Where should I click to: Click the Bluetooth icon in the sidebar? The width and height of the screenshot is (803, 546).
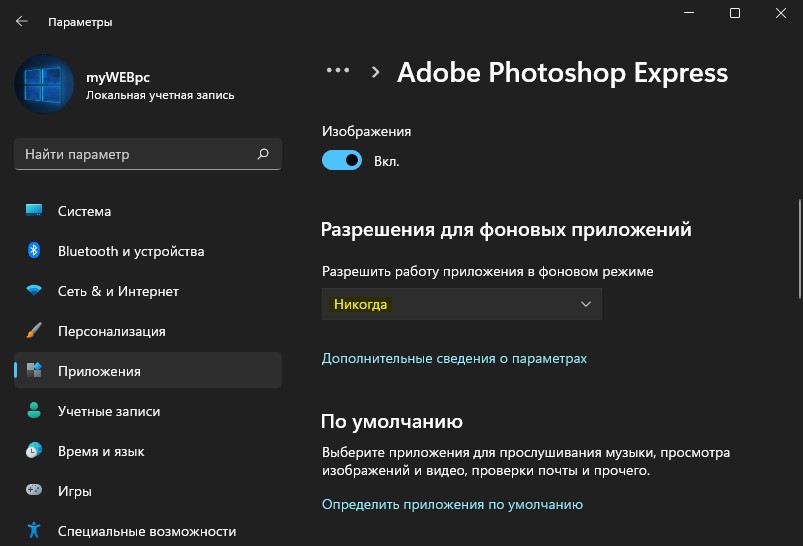34,250
